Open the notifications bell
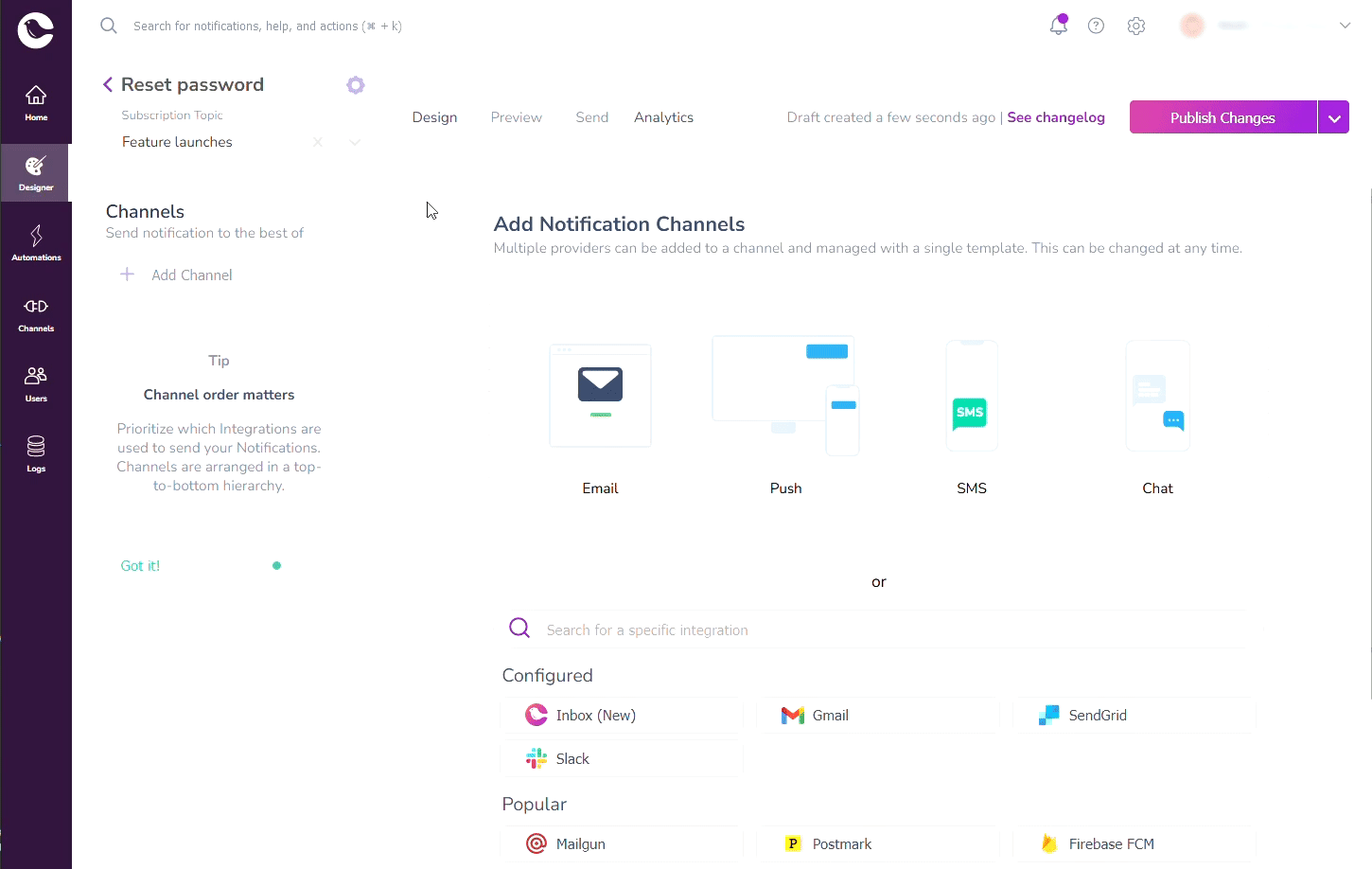 tap(1058, 26)
